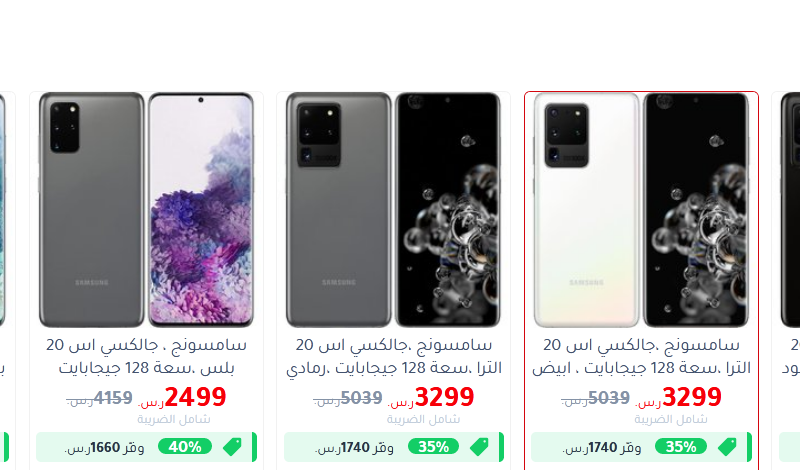Click green discount tag icon on S20 Plus card

[232, 447]
